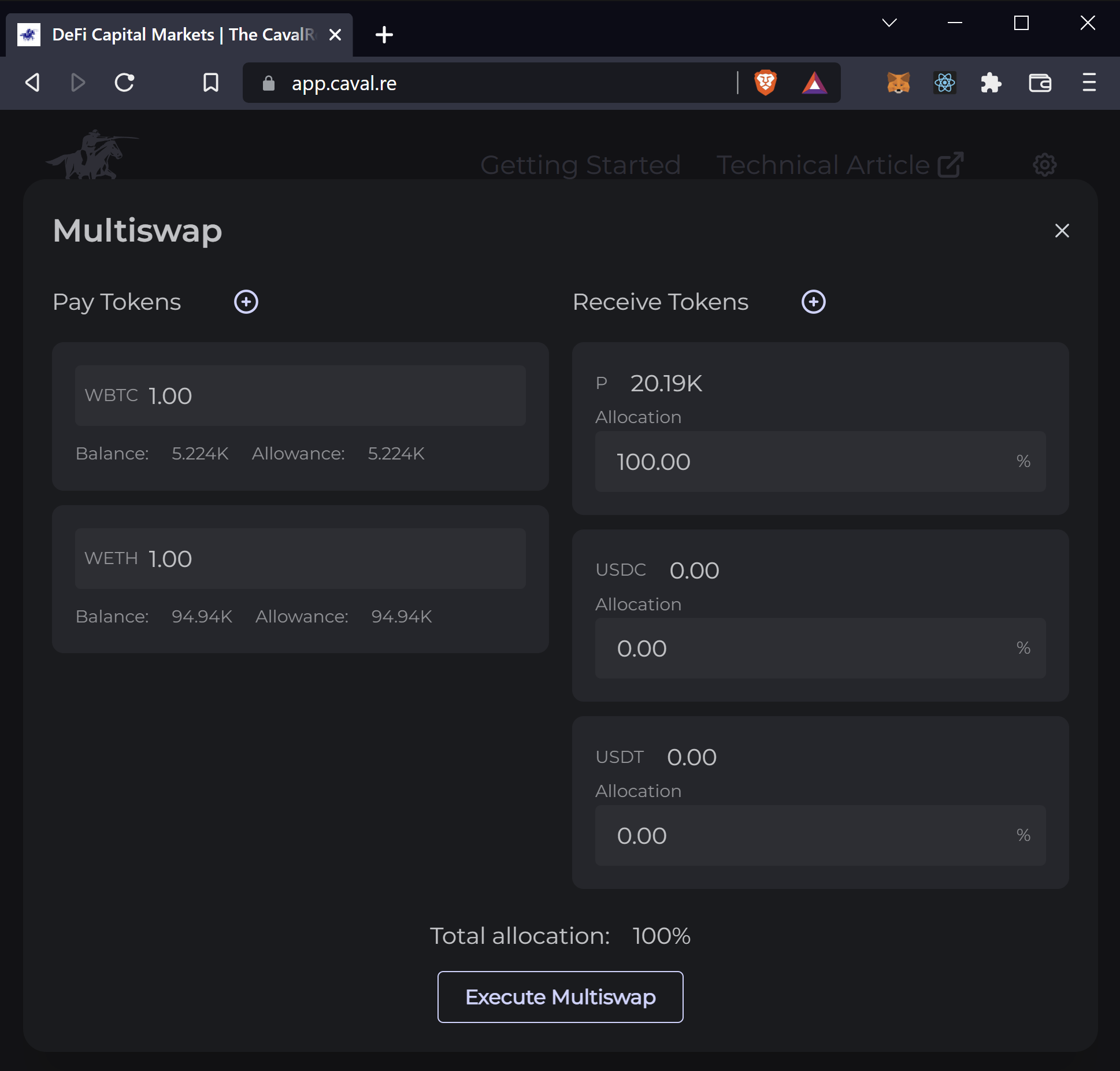1120x1071 pixels.
Task: Go back to the previous page
Action: tap(33, 83)
